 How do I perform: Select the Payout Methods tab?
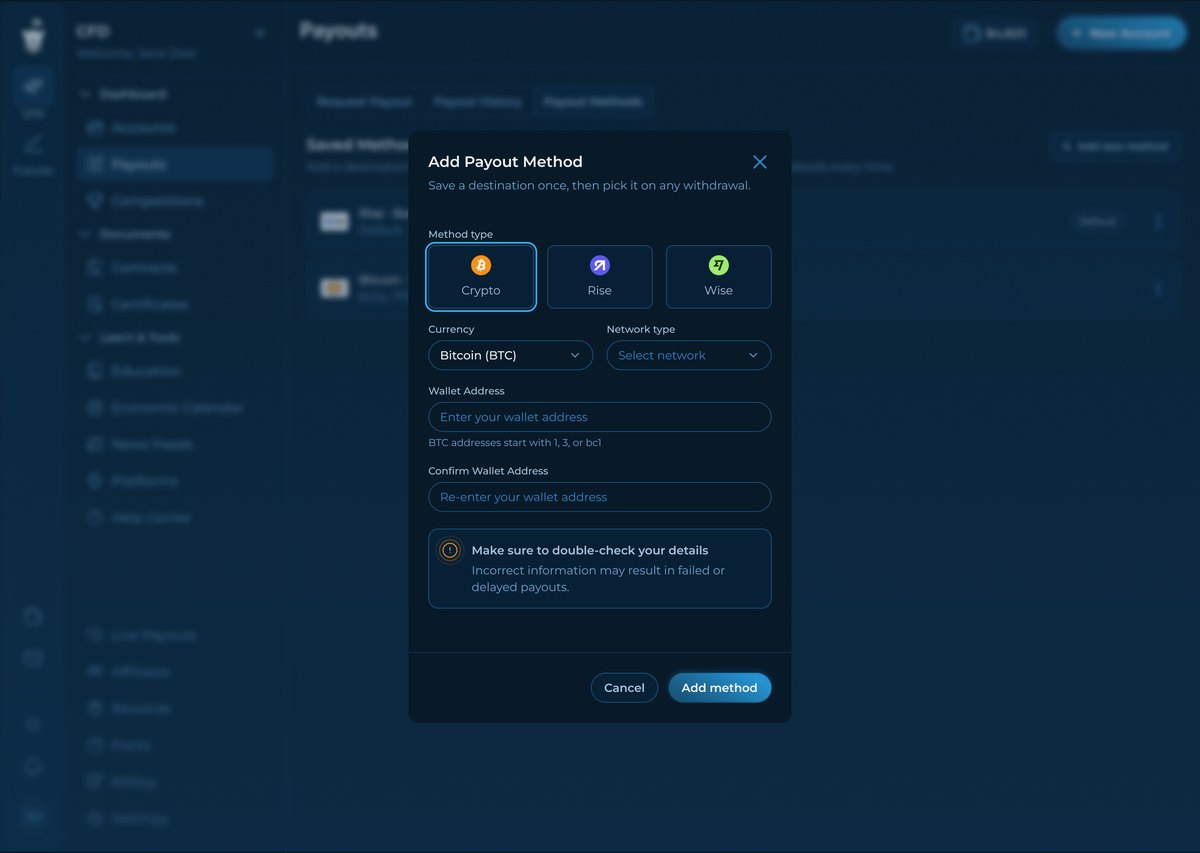coord(593,102)
